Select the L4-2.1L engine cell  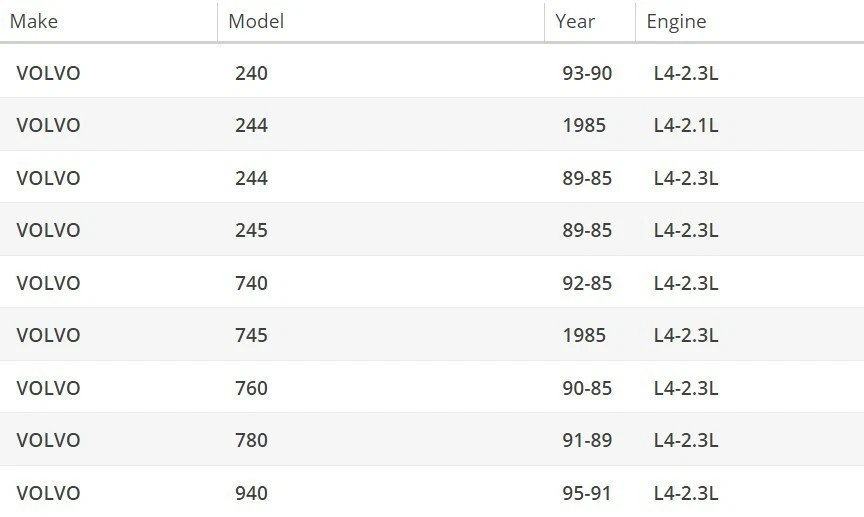point(686,125)
